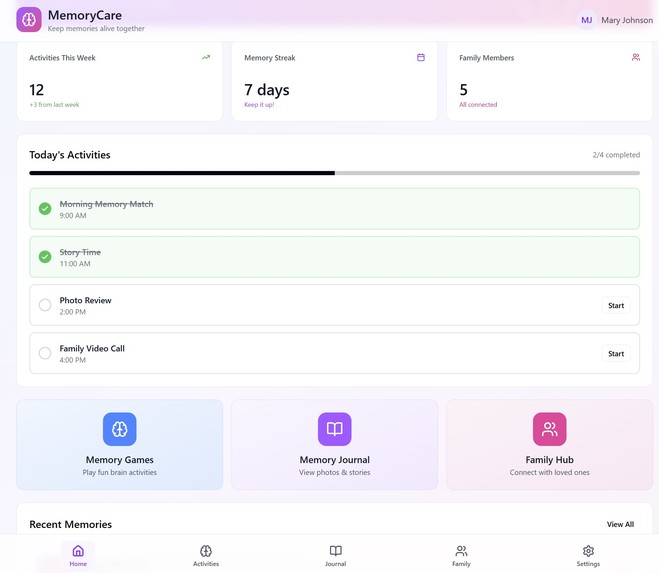Viewport: 659px width, 573px height.
Task: Click the MemoryCare brain logo icon
Action: pos(29,19)
